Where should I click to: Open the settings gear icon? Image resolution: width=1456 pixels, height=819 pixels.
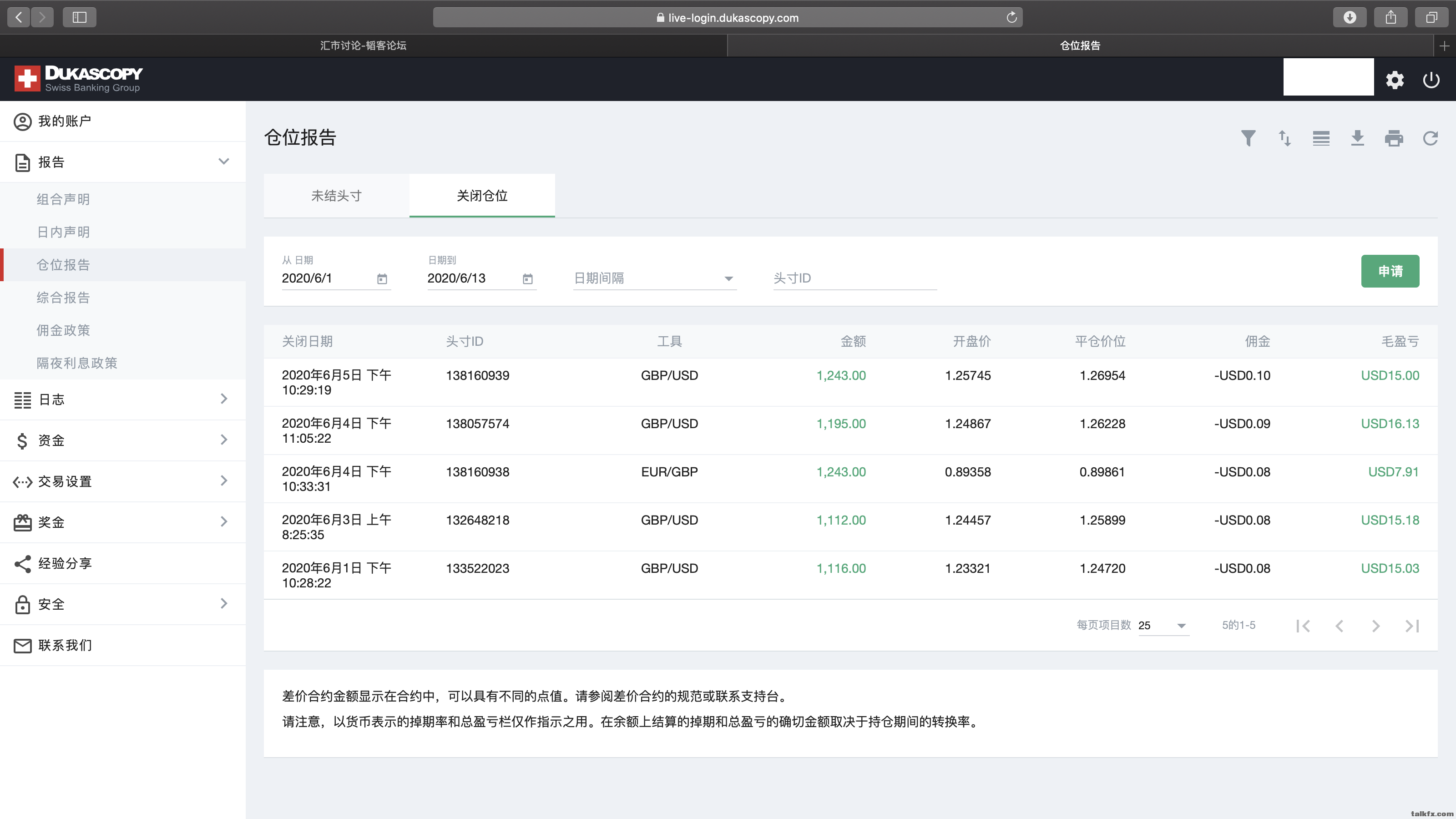click(1395, 80)
